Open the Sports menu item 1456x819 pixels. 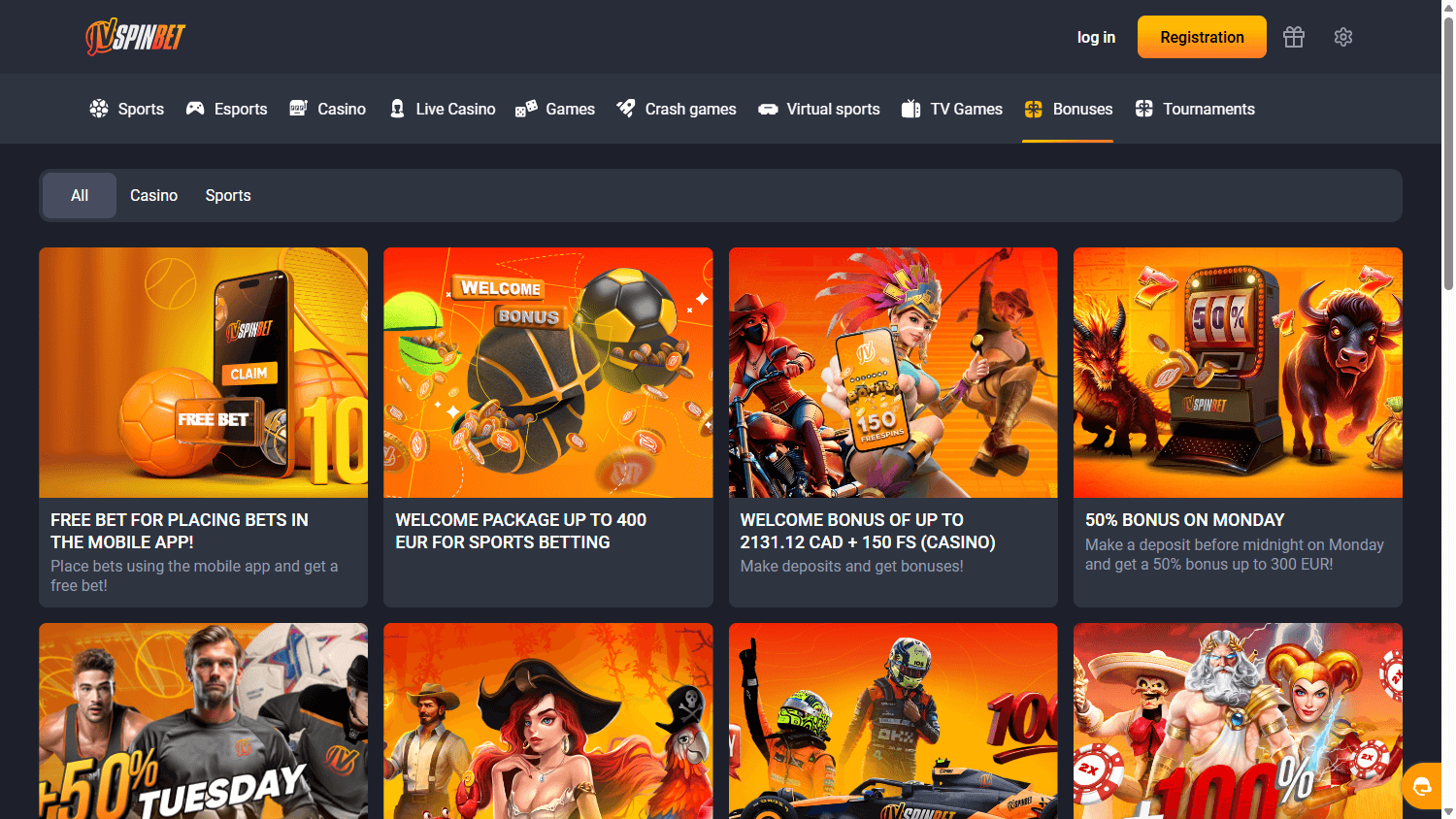tap(127, 109)
